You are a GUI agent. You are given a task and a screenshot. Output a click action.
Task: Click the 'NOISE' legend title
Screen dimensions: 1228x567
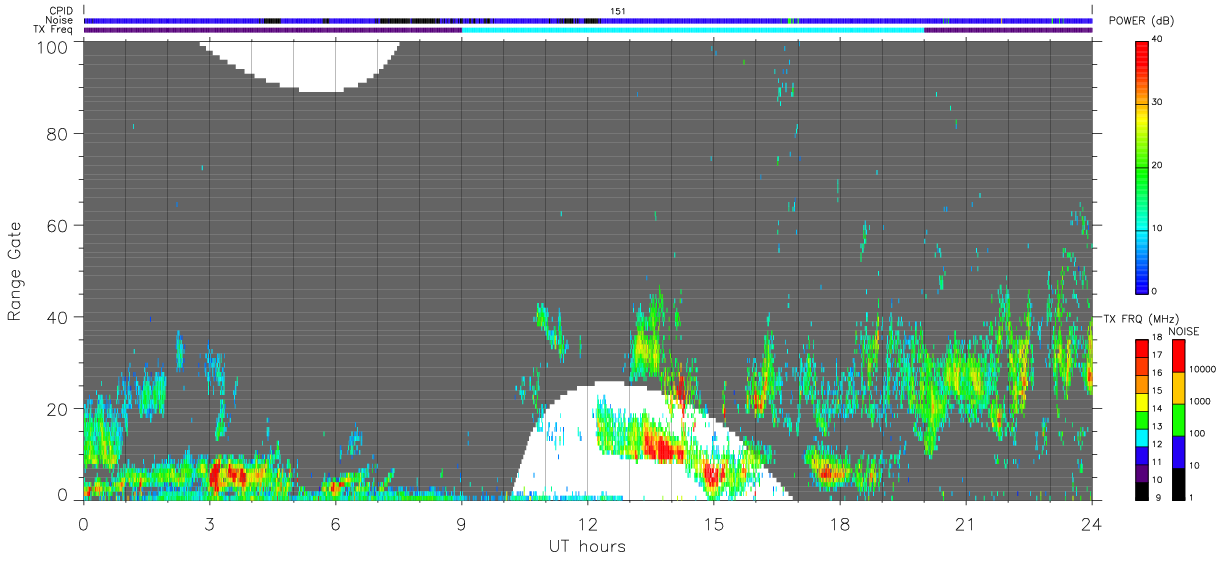(x=1184, y=331)
